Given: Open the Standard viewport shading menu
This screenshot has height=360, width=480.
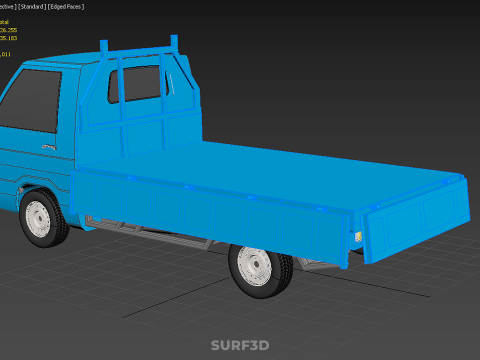Looking at the screenshot, I should pyautogui.click(x=32, y=7).
